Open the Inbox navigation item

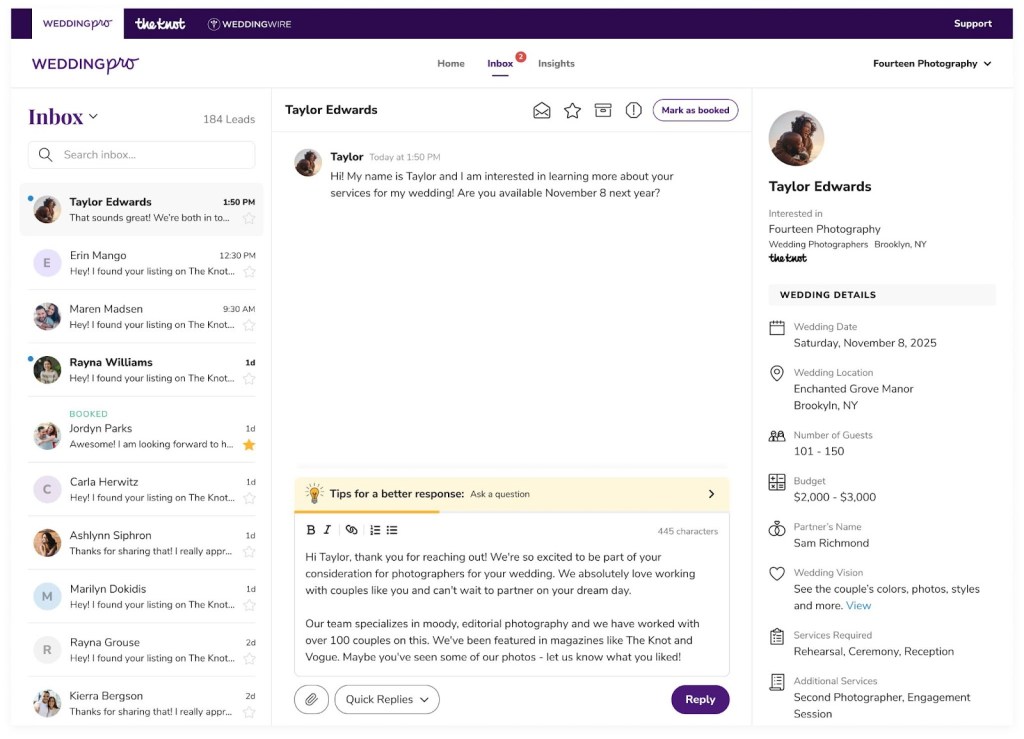pyautogui.click(x=500, y=63)
